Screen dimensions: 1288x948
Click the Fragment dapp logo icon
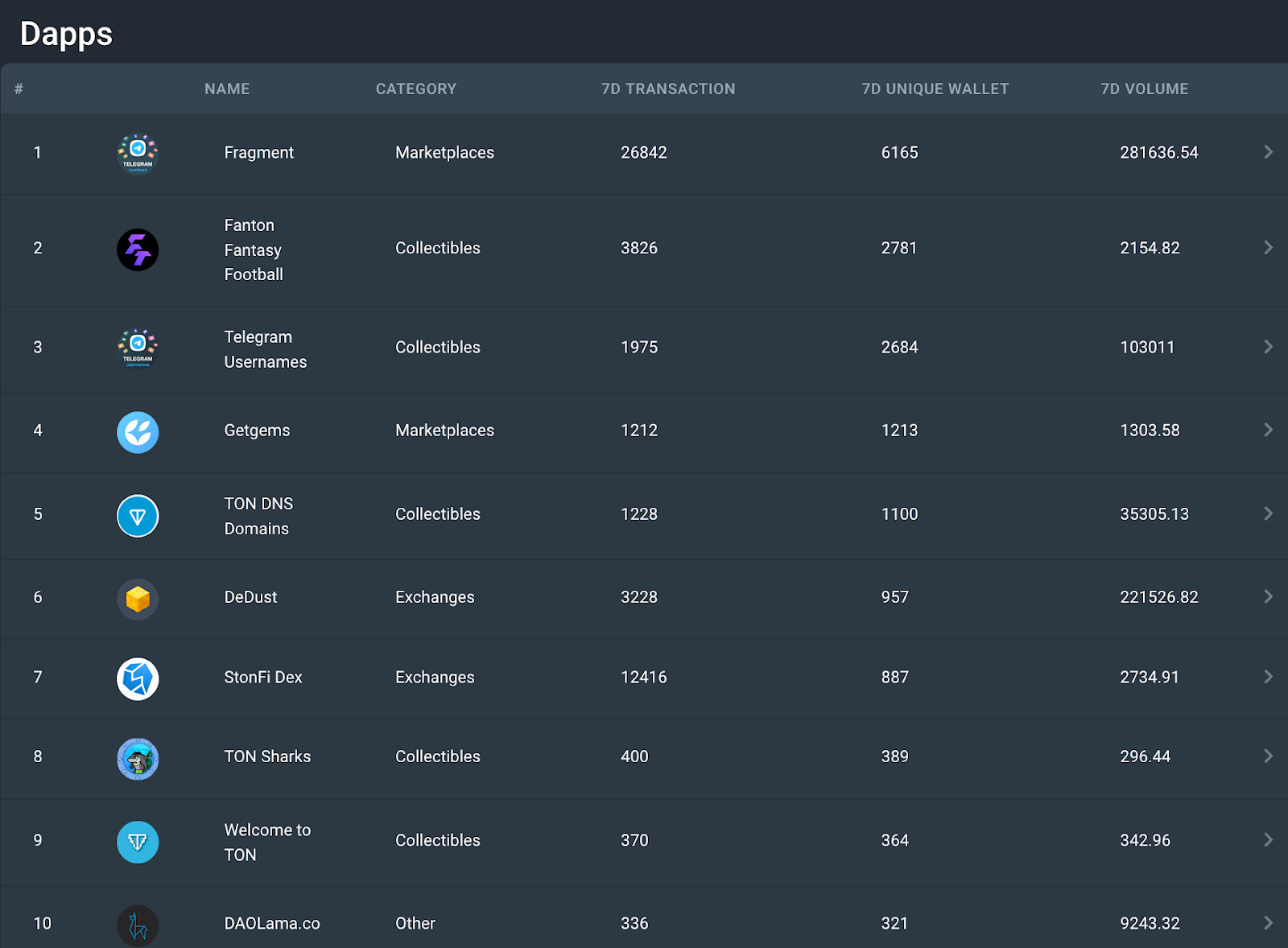pyautogui.click(x=138, y=153)
